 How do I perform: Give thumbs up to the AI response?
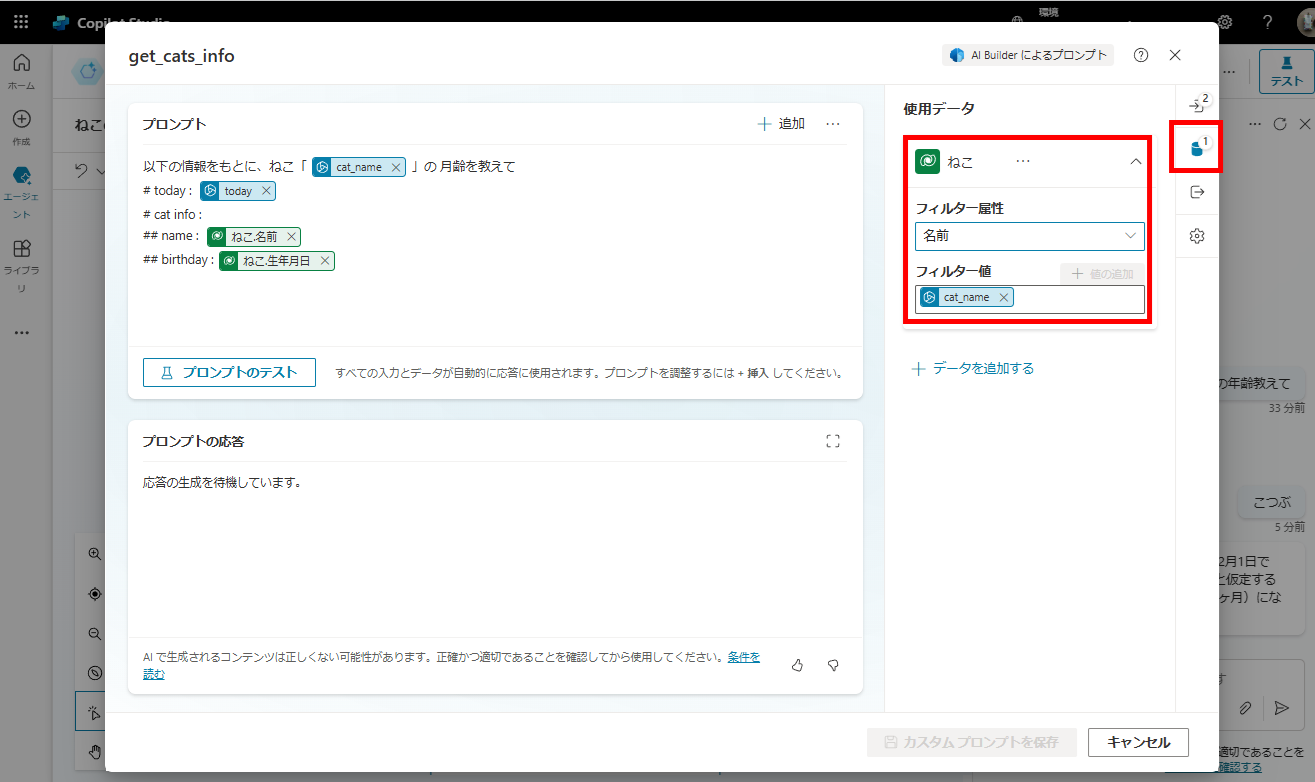tap(797, 664)
